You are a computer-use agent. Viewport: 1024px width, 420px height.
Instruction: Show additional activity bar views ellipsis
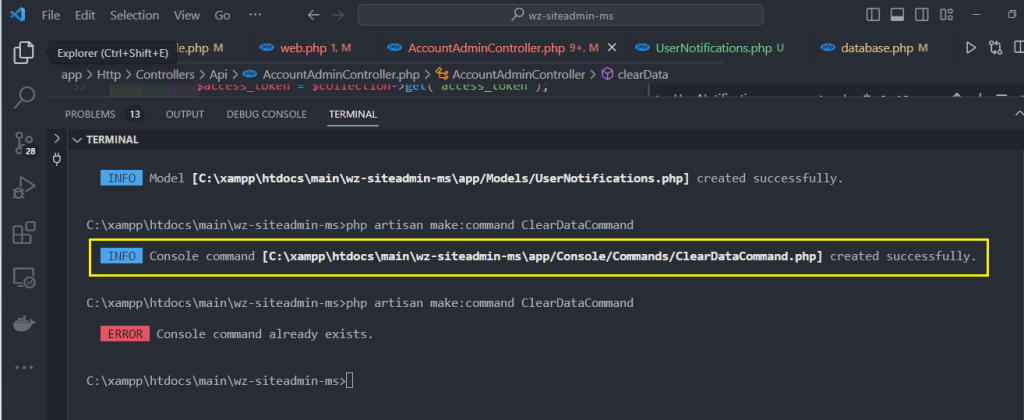tap(24, 366)
